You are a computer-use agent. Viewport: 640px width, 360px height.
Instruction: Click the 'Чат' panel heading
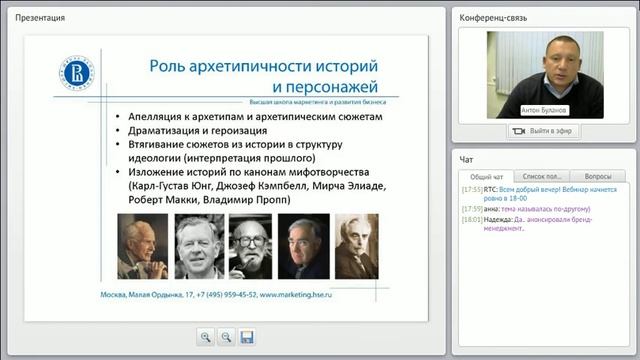pos(466,160)
